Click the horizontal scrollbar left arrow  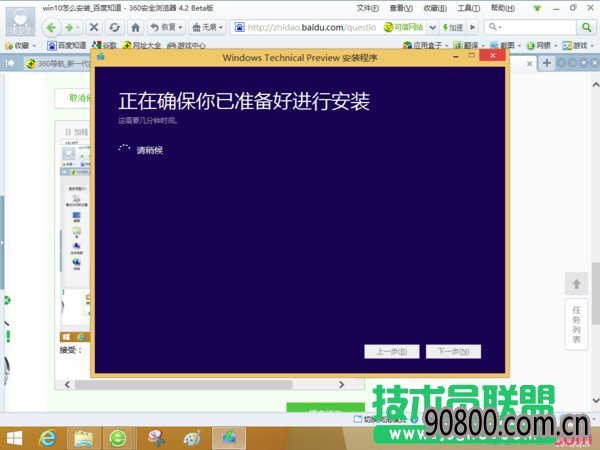(67, 385)
